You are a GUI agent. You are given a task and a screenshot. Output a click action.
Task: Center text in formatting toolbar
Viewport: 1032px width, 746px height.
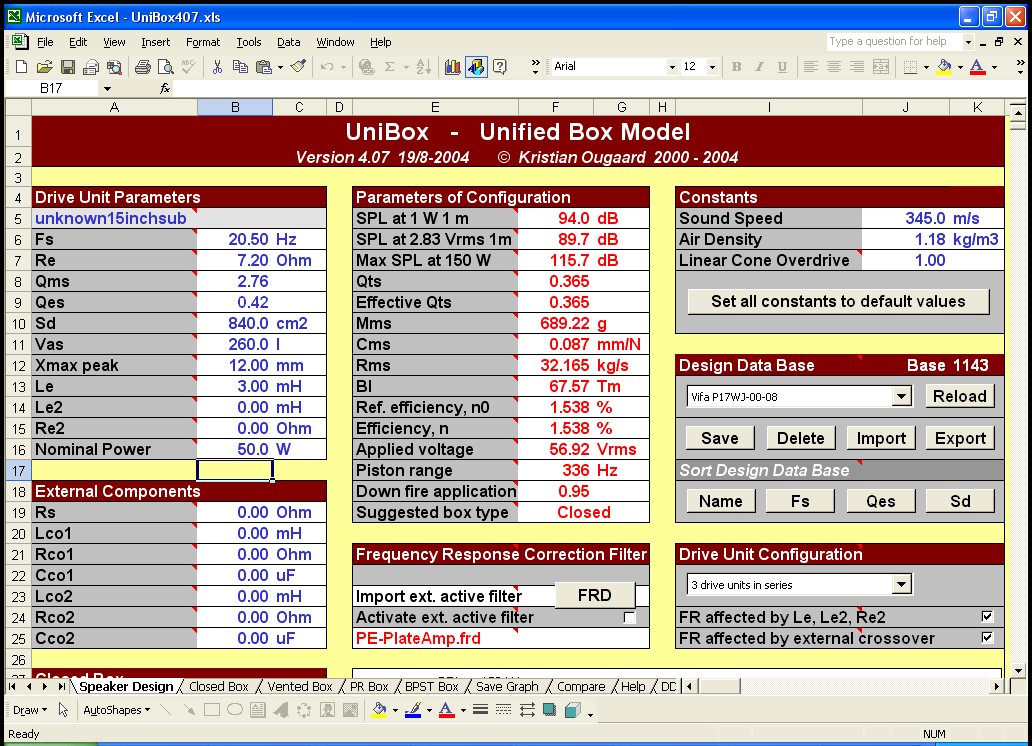[834, 67]
